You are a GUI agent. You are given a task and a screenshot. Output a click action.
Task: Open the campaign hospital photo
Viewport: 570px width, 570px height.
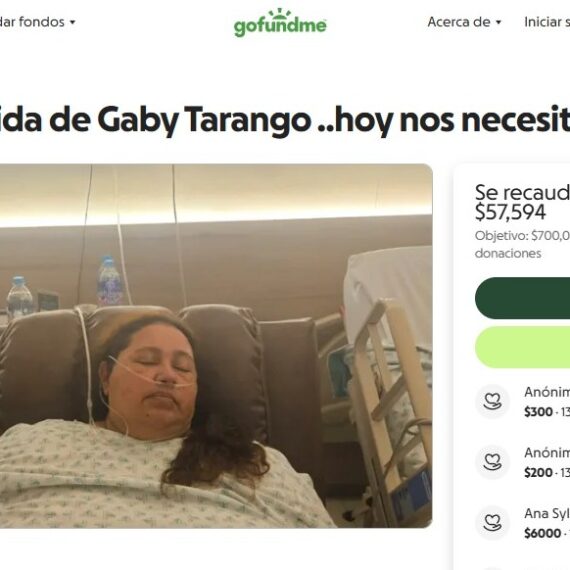click(216, 346)
